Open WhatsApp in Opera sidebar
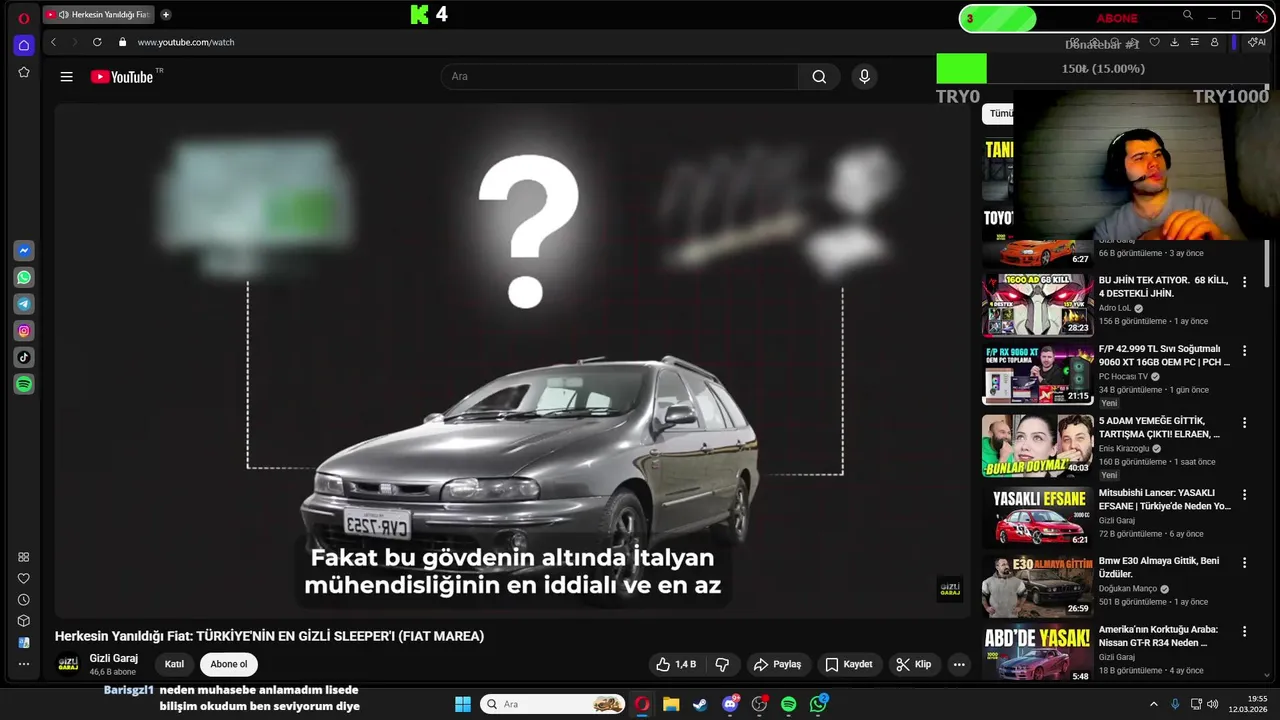 [24, 277]
